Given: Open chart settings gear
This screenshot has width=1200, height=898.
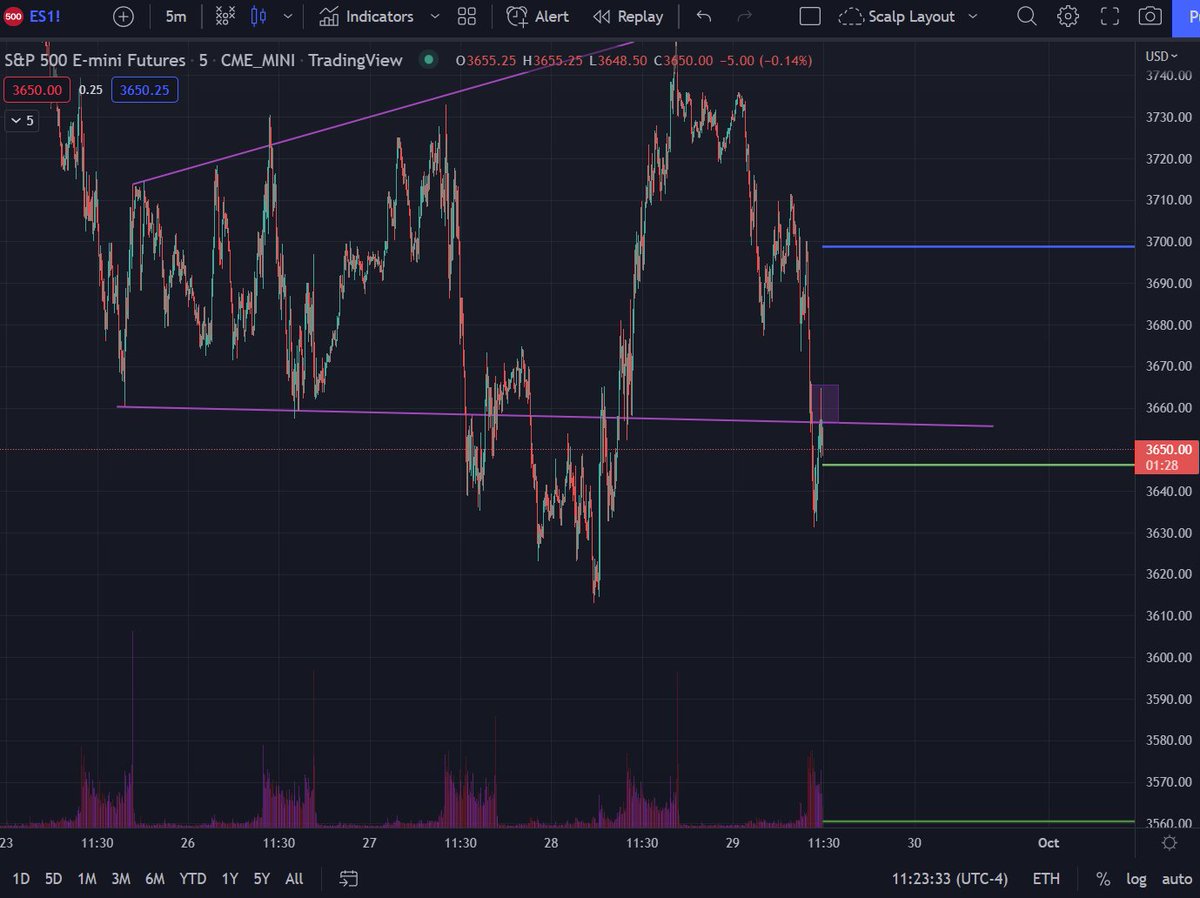Looking at the screenshot, I should tap(1067, 16).
